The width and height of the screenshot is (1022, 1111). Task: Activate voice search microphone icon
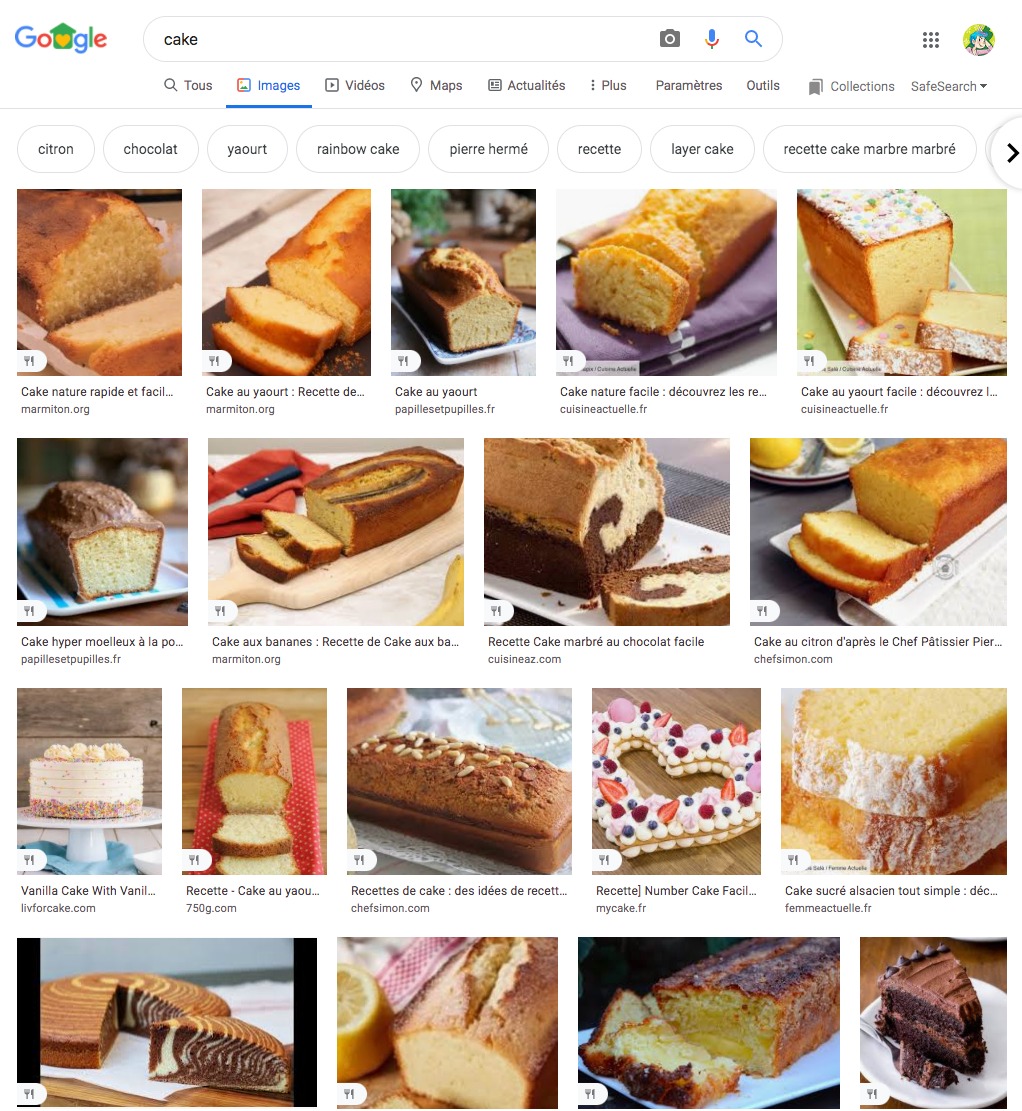pos(712,38)
